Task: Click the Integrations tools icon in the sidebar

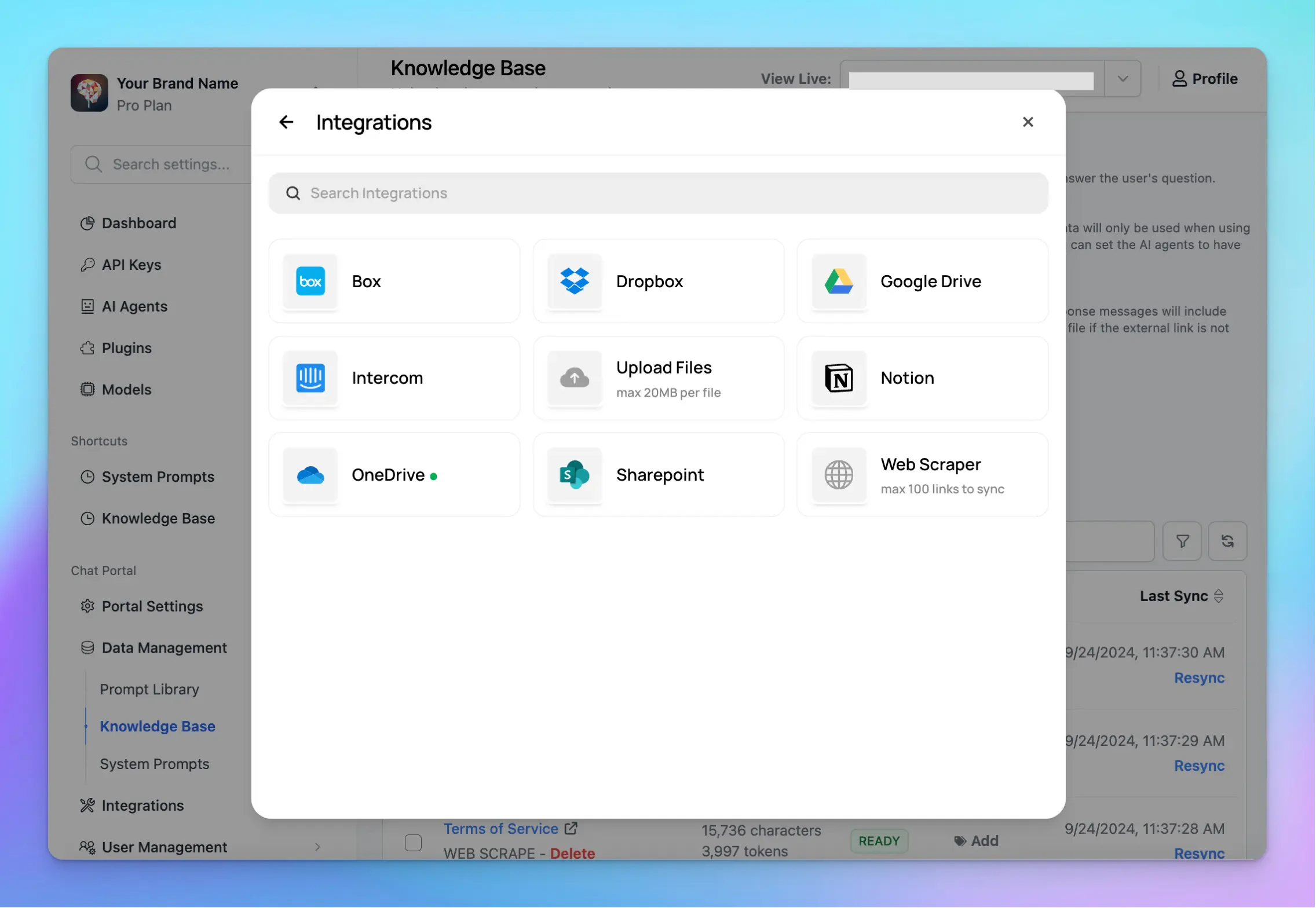Action: tap(87, 806)
